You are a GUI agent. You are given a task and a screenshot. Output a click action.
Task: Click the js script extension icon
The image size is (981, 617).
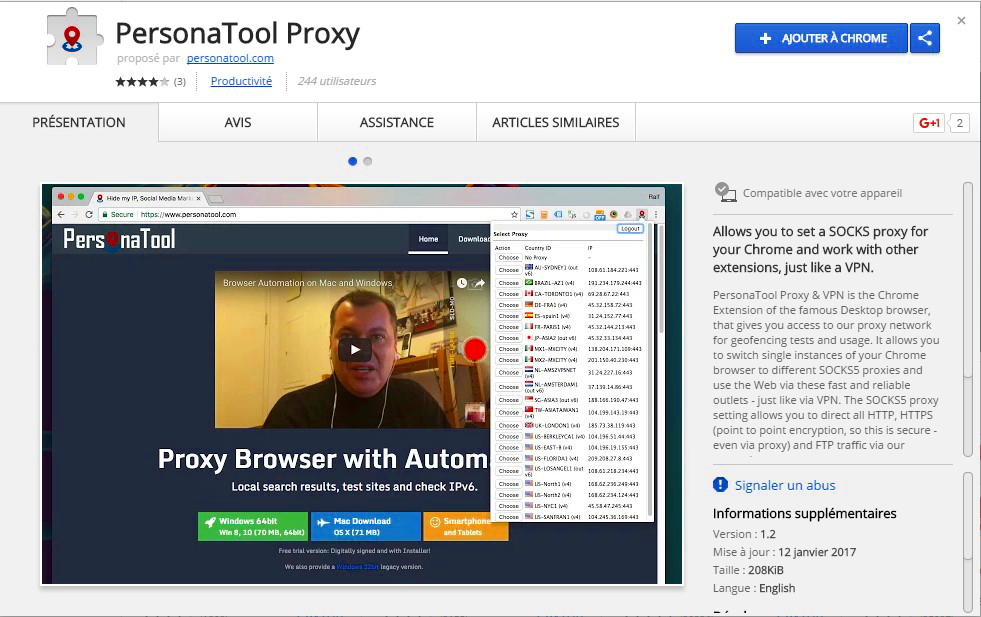pyautogui.click(x=572, y=214)
